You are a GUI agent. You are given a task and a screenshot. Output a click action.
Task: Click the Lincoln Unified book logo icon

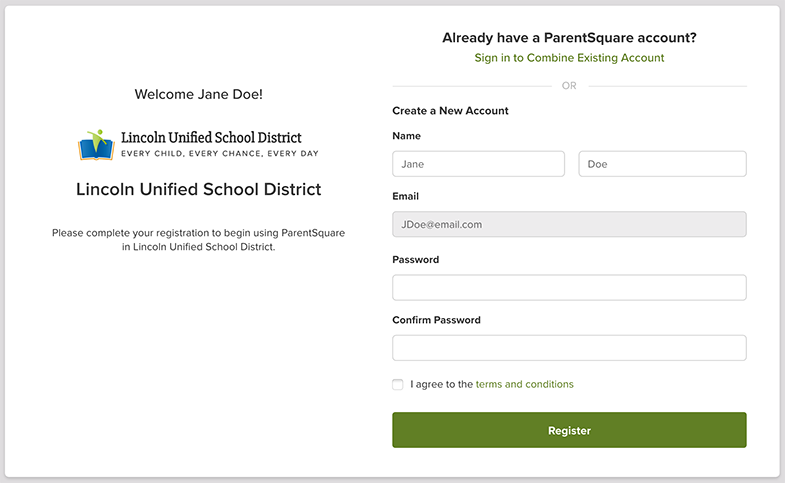point(96,145)
